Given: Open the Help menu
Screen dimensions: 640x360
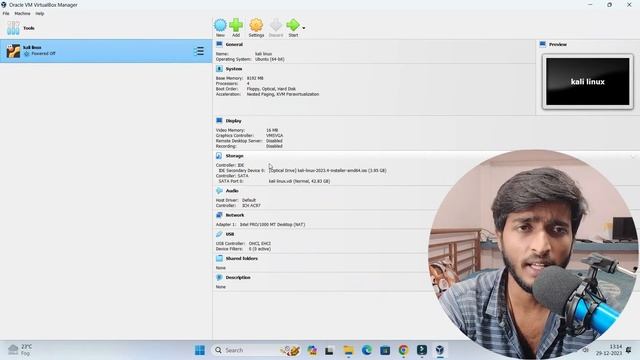Looking at the screenshot, I should (40, 13).
